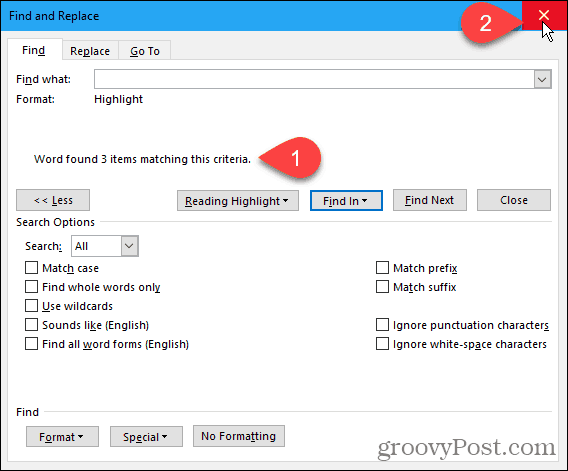Close the Find and Replace dialog with X
568x471 pixels.
coord(544,15)
